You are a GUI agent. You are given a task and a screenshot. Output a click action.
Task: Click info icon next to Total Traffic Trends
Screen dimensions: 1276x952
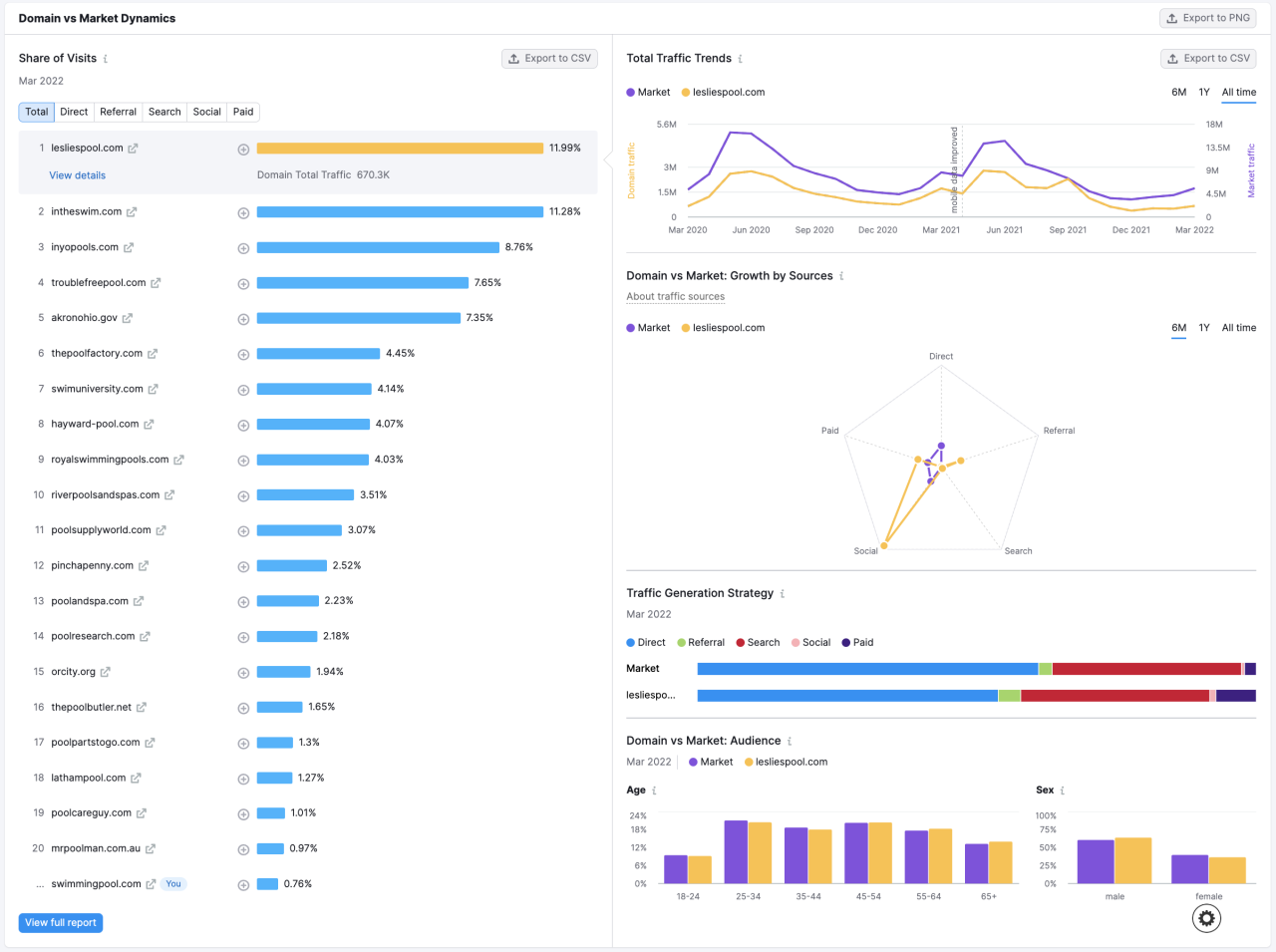(741, 59)
